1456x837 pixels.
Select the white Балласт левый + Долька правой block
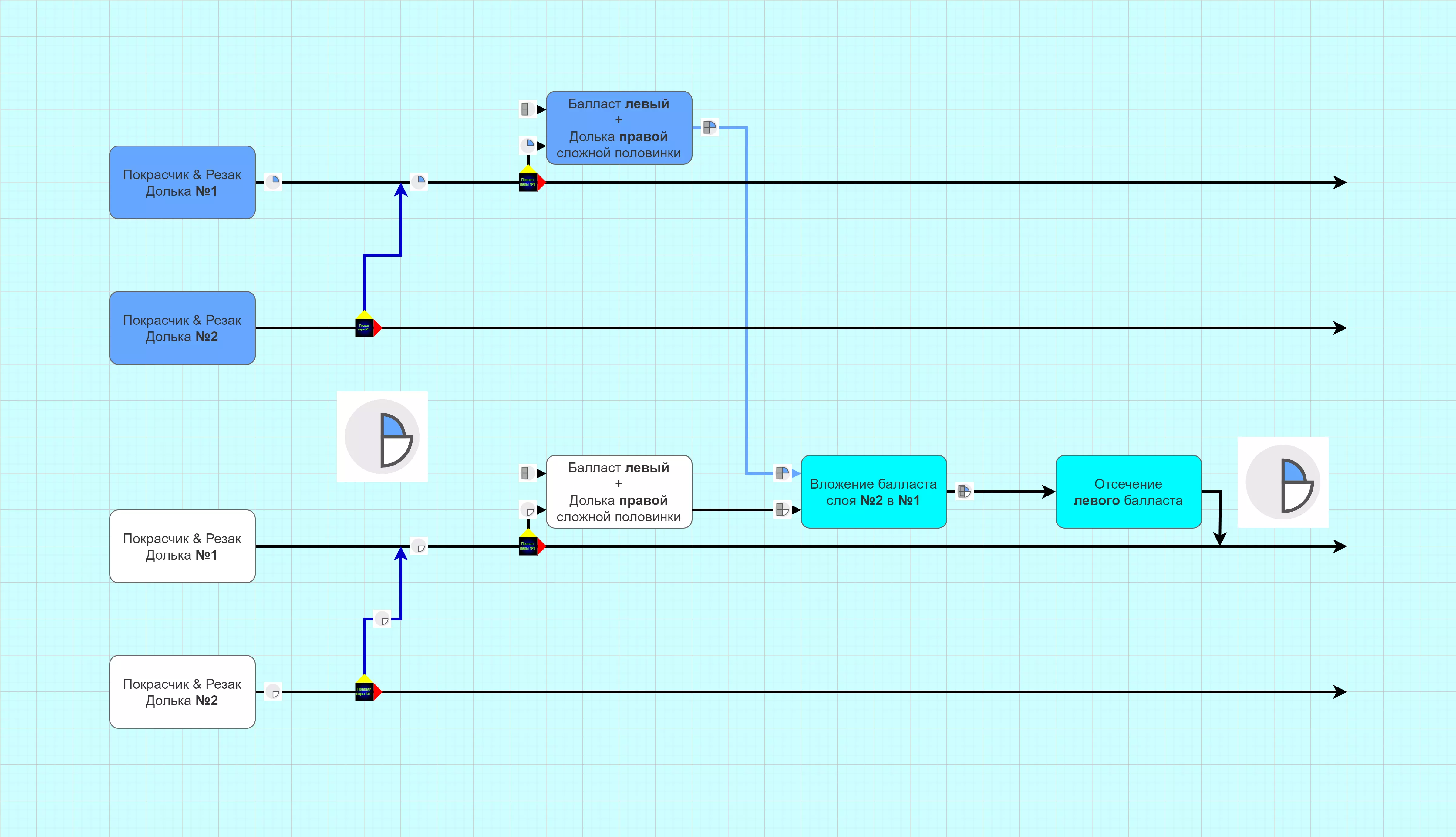[x=618, y=492]
